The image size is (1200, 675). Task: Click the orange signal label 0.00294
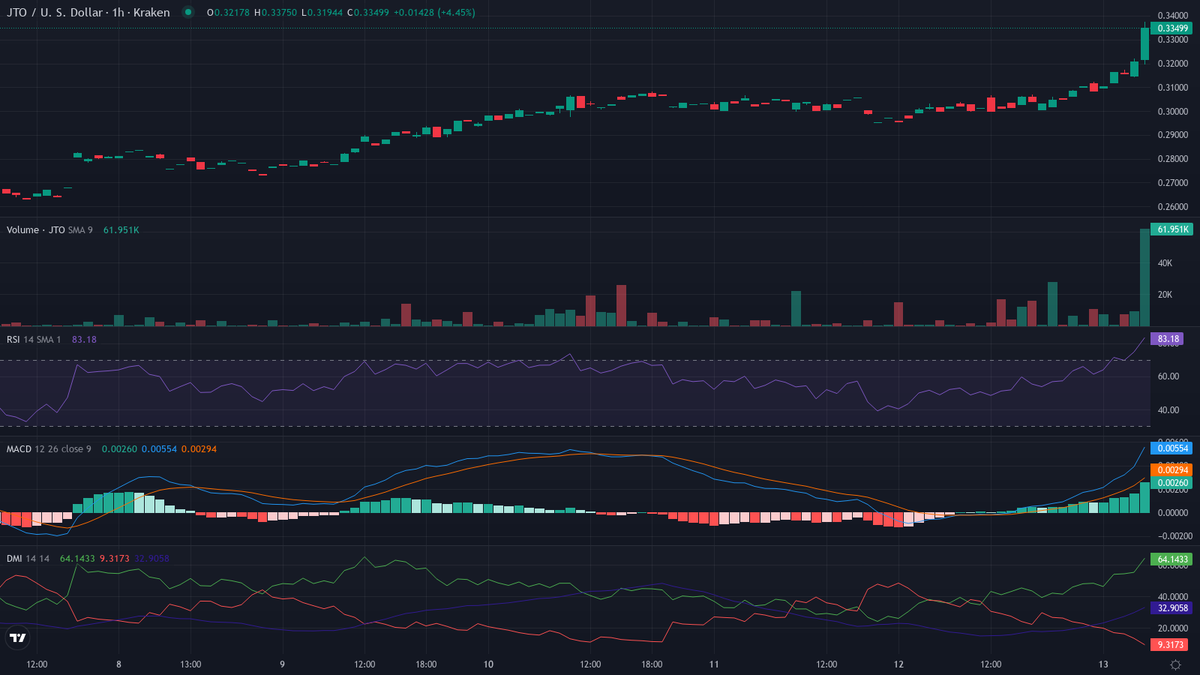click(1171, 469)
